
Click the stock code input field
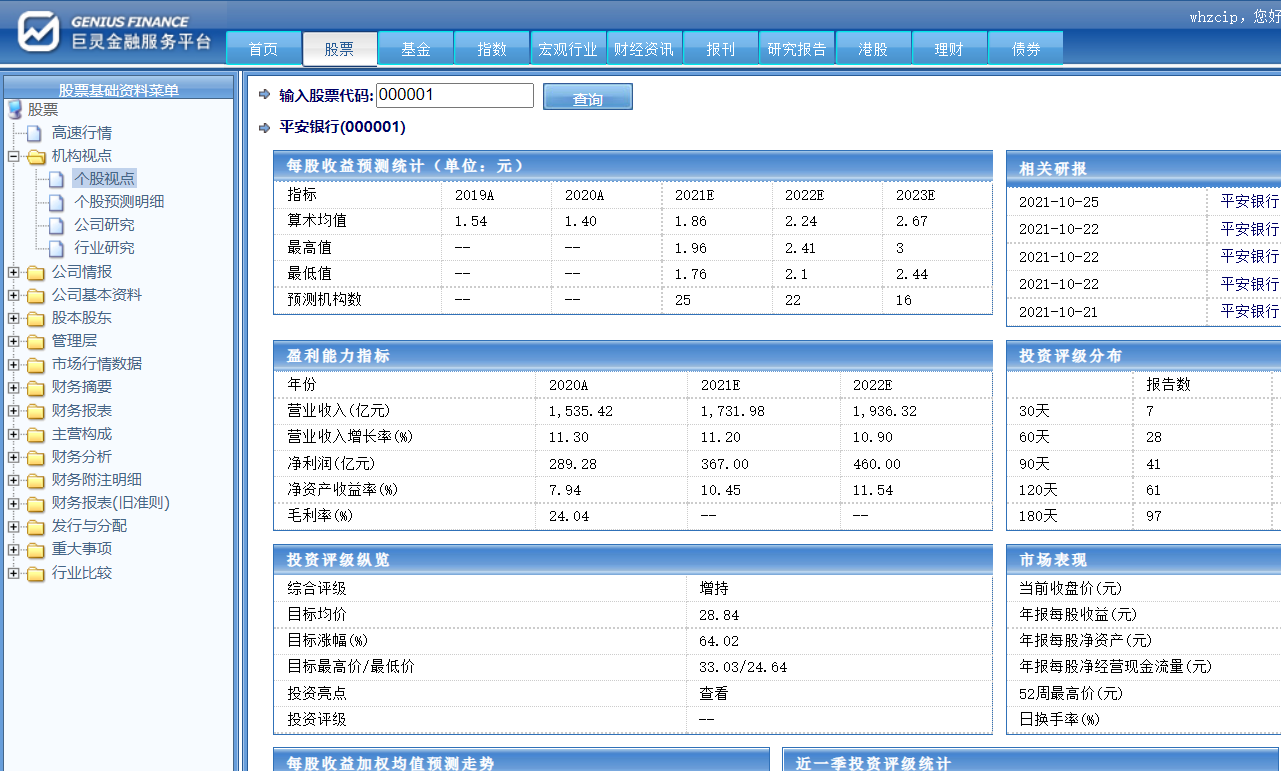[455, 95]
